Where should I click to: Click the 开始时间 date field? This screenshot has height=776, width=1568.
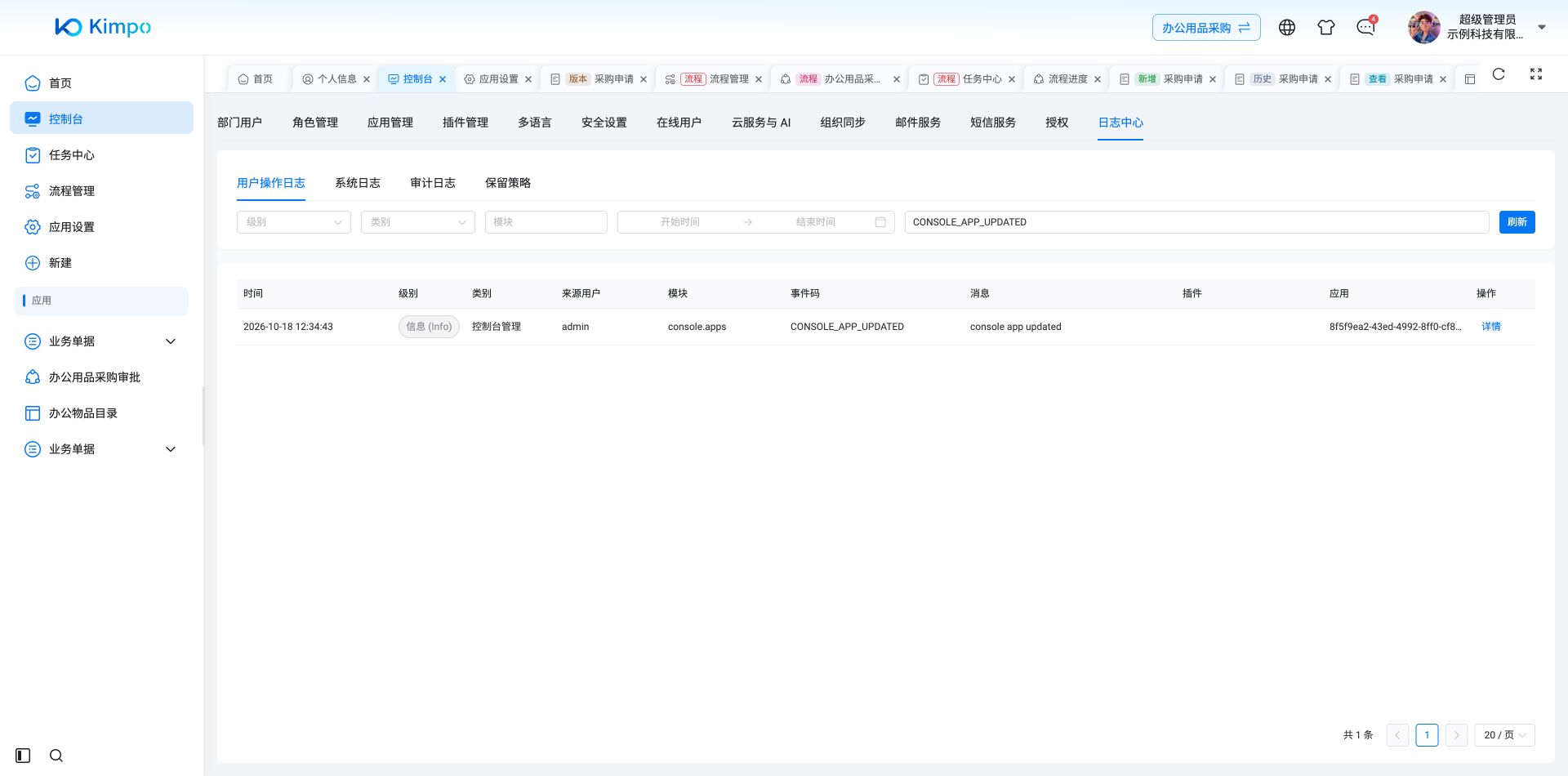(x=679, y=222)
